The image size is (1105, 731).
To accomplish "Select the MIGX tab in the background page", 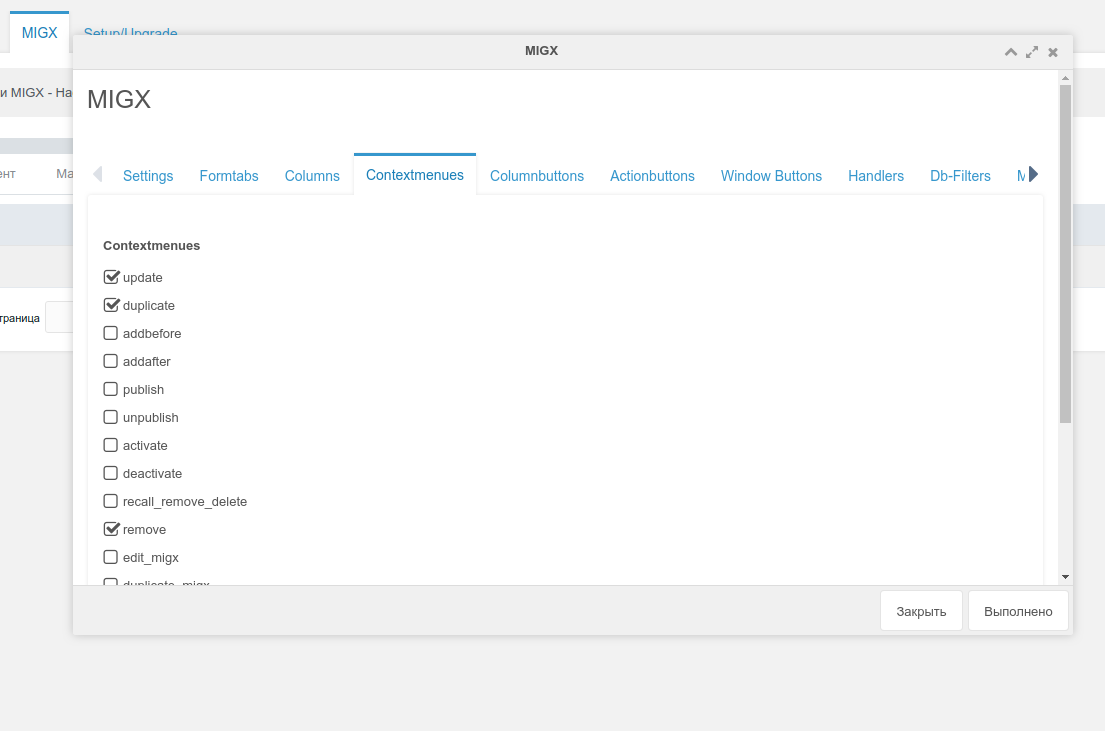I will point(39,32).
